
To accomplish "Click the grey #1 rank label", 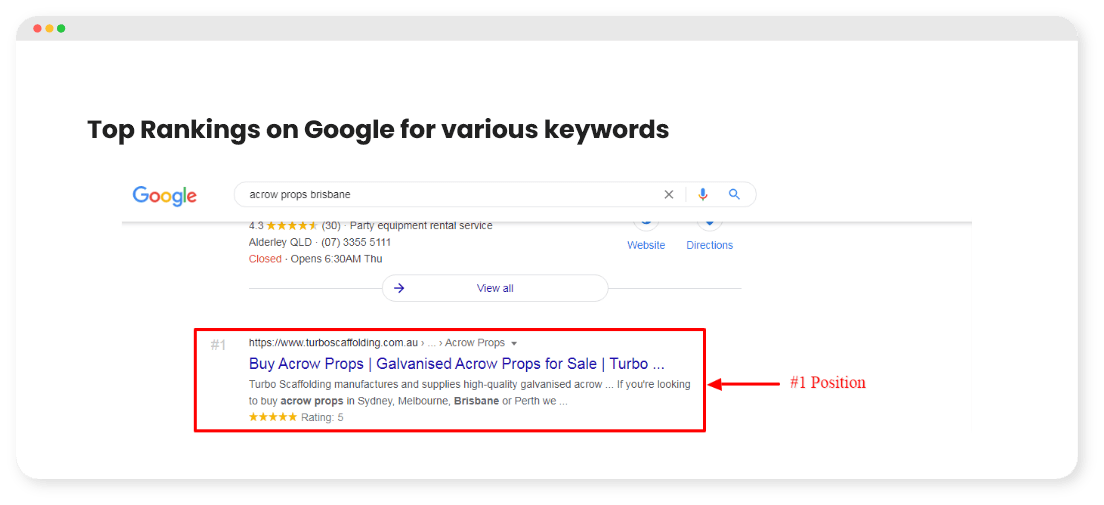I will (218, 344).
